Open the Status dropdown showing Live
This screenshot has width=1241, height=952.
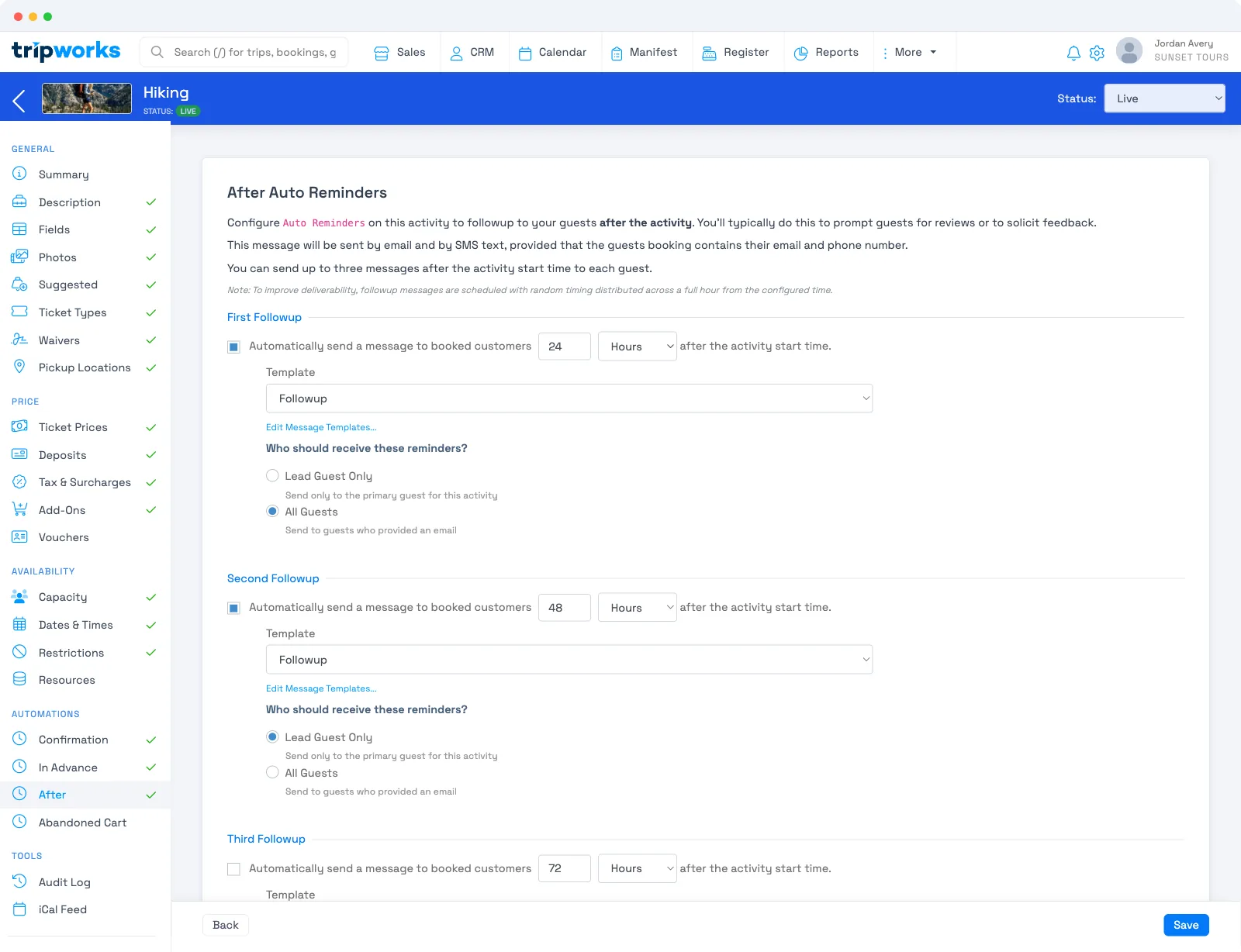click(1164, 98)
